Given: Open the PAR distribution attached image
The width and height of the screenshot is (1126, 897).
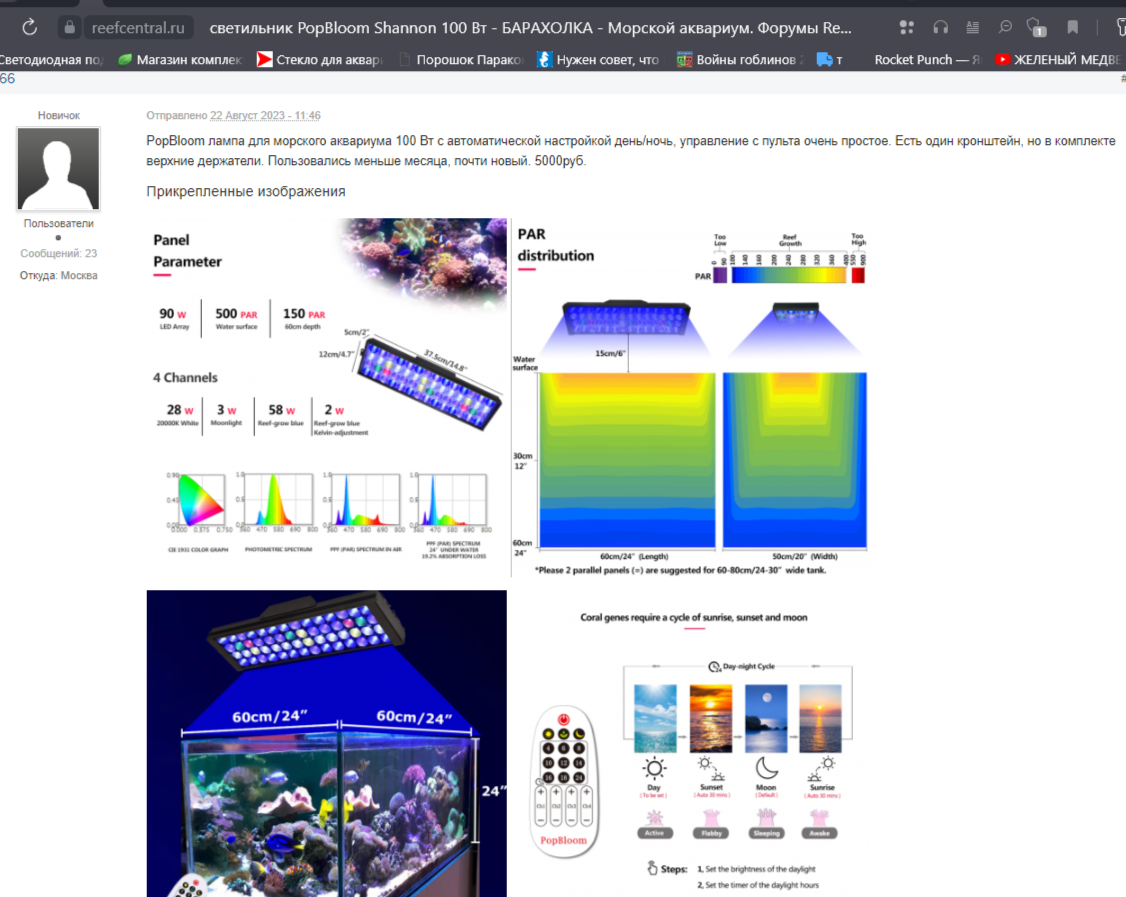Looking at the screenshot, I should pyautogui.click(x=690, y=397).
